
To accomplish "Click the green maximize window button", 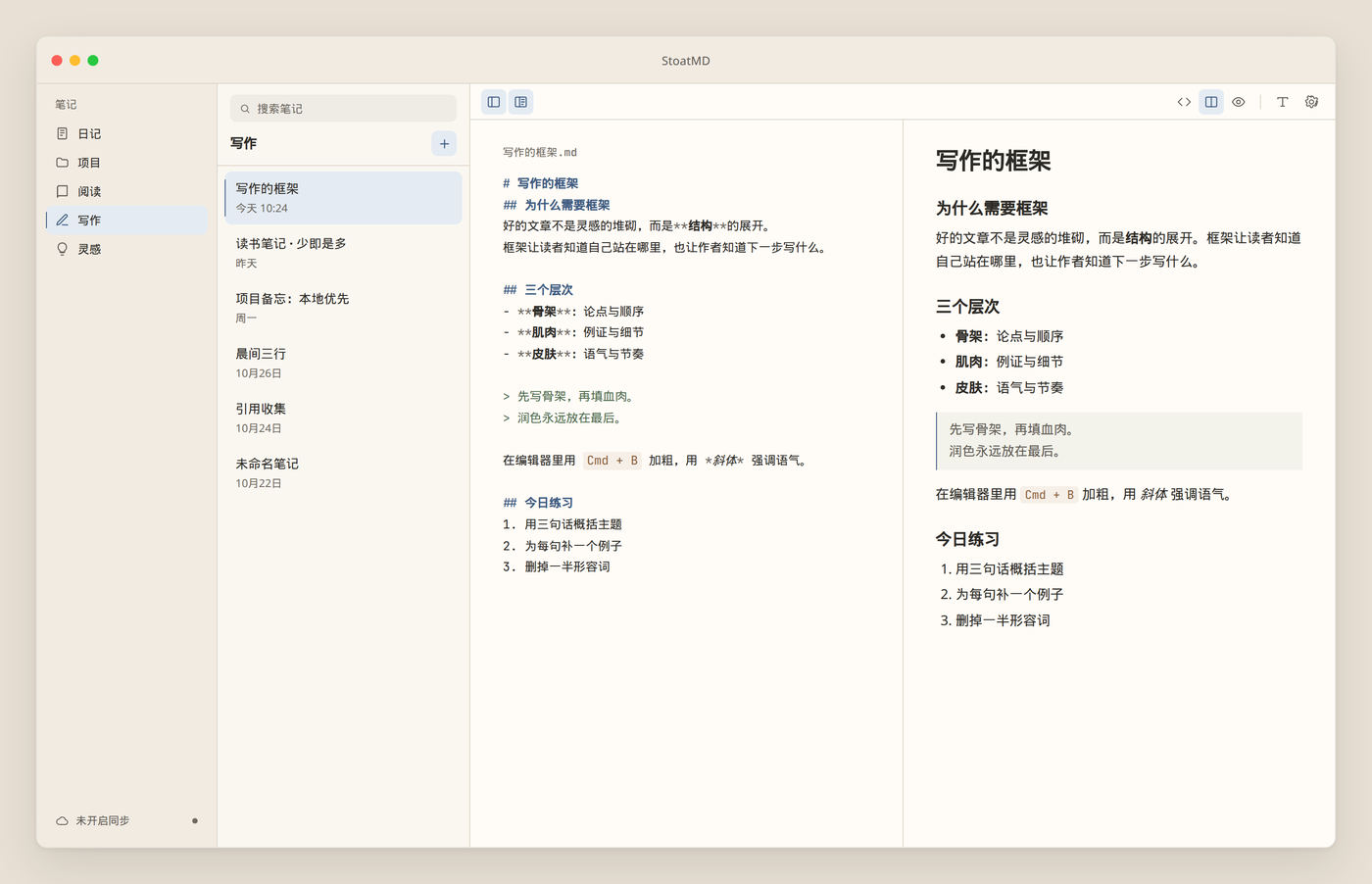I will pos(93,61).
